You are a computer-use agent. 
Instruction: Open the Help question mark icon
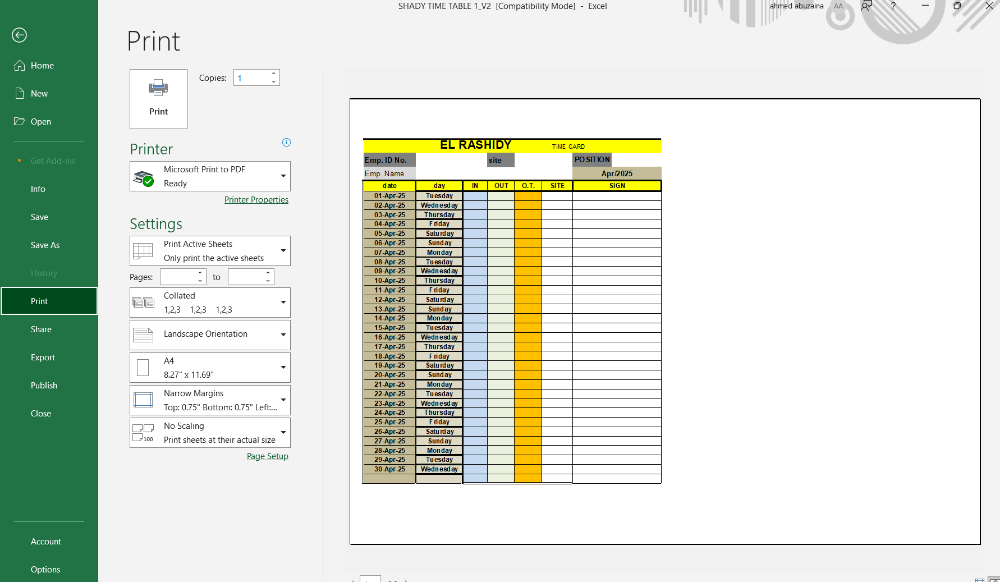[x=893, y=6]
